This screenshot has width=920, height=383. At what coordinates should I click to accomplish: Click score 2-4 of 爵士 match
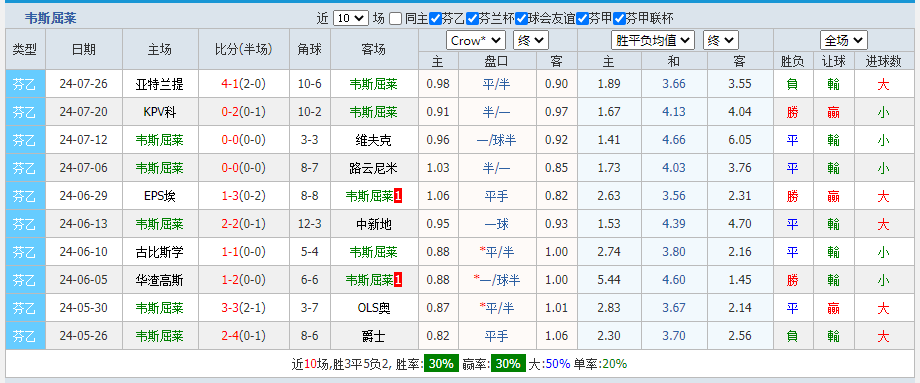[229, 336]
